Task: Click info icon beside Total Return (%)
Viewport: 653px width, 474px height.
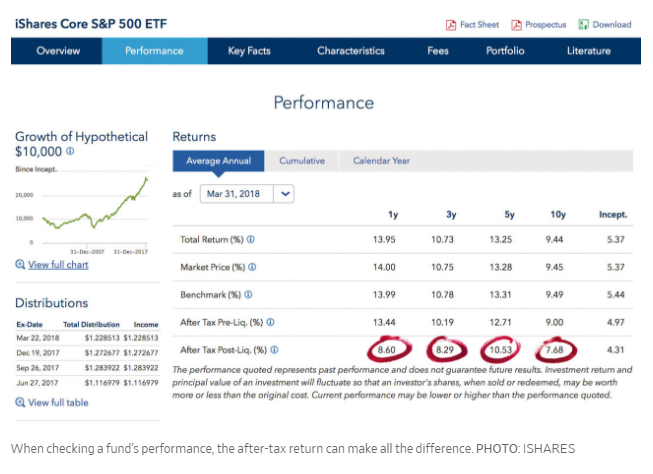Action: click(250, 240)
